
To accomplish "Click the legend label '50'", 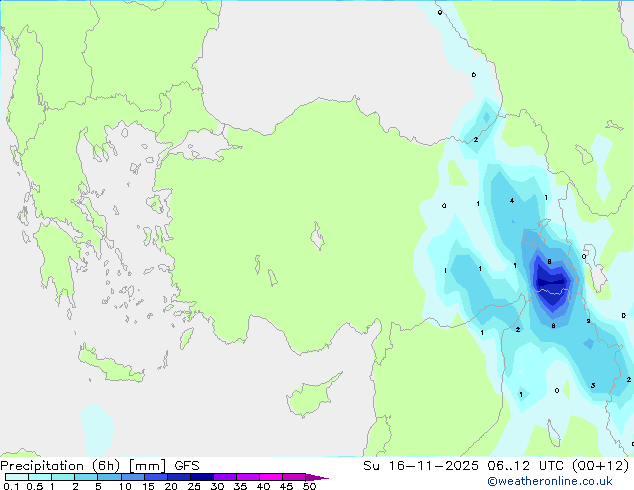I will tap(310, 486).
